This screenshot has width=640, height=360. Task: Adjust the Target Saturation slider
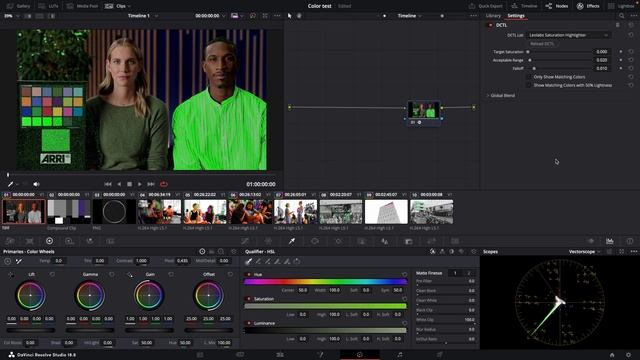click(x=559, y=52)
